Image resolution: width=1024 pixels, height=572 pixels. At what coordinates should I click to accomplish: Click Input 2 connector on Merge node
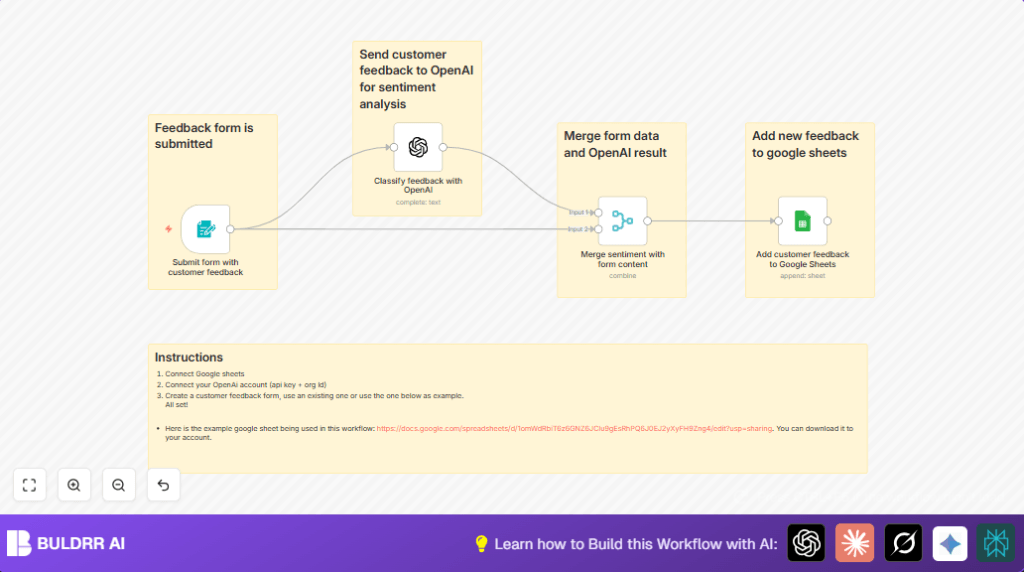(x=598, y=229)
